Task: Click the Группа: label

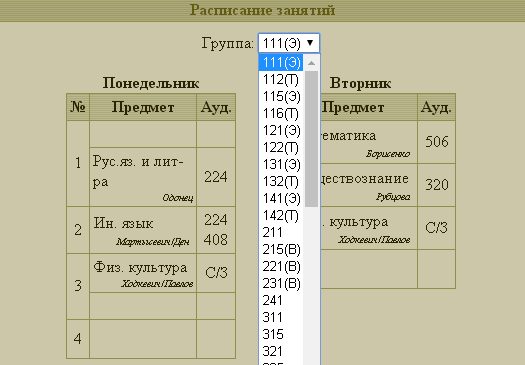Action: point(228,44)
